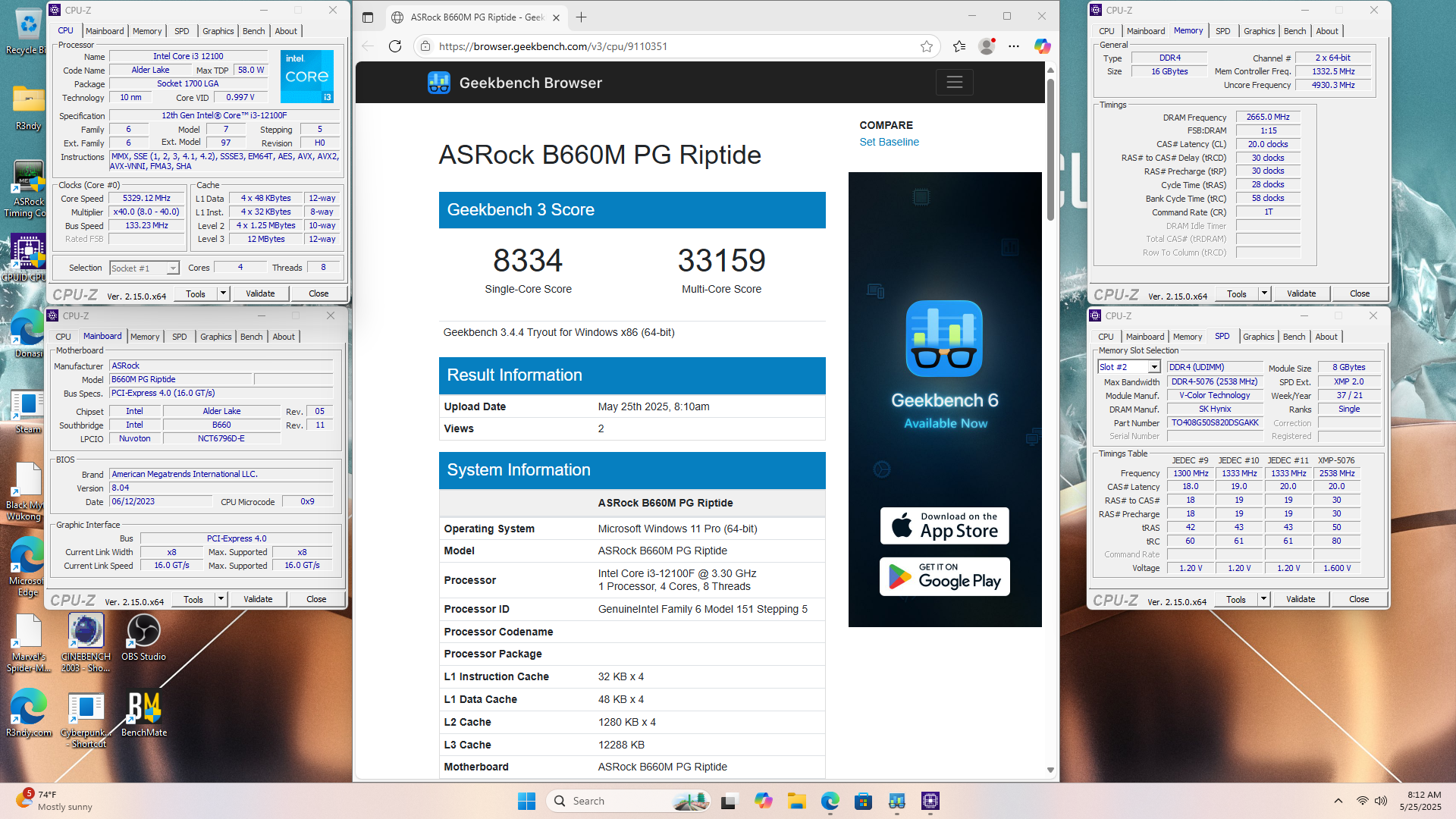Click the 5329.12 MHz Core Speed value

coord(147,198)
